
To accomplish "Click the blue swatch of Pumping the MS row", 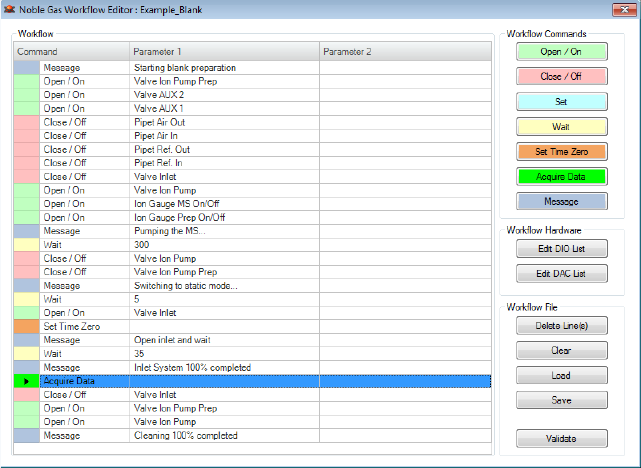I will point(27,231).
